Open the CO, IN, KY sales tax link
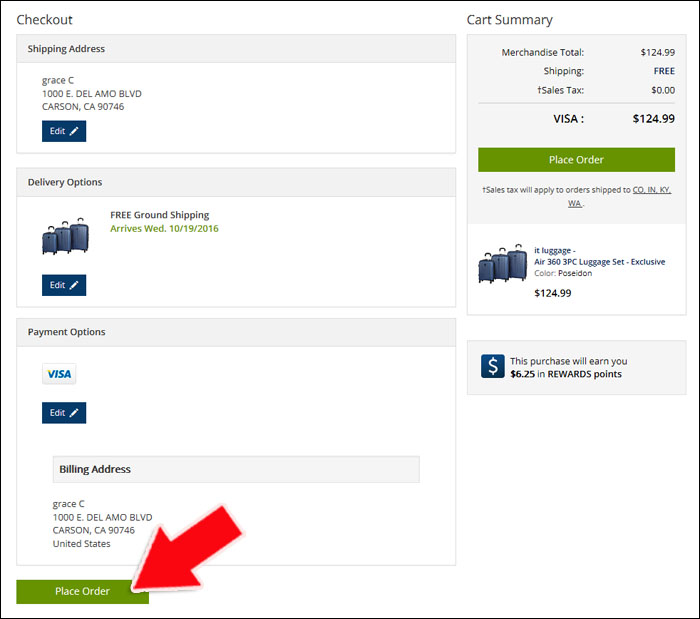The image size is (700, 619). (x=652, y=190)
